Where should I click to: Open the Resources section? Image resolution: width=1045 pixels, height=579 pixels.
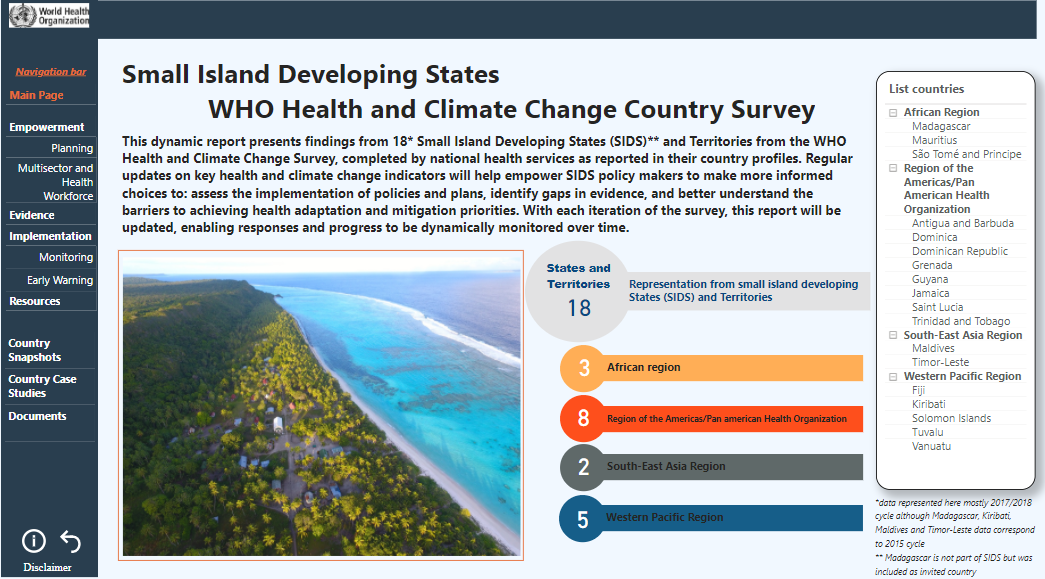pos(35,301)
